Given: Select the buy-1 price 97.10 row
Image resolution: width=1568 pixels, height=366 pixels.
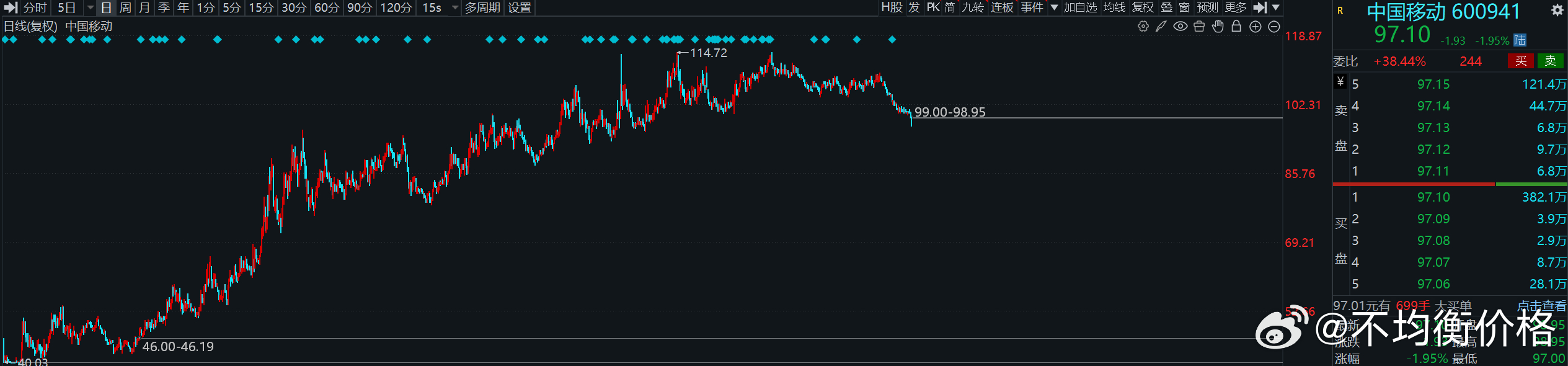Looking at the screenshot, I should [1450, 197].
